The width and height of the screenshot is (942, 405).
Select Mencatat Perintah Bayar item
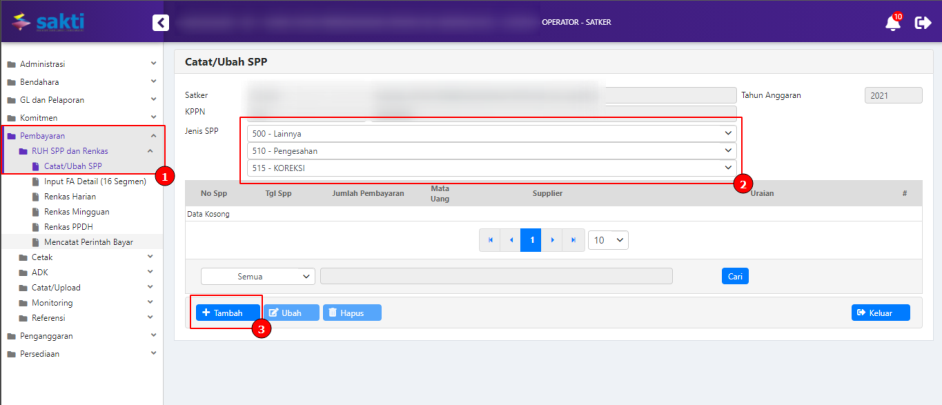[x=88, y=241]
